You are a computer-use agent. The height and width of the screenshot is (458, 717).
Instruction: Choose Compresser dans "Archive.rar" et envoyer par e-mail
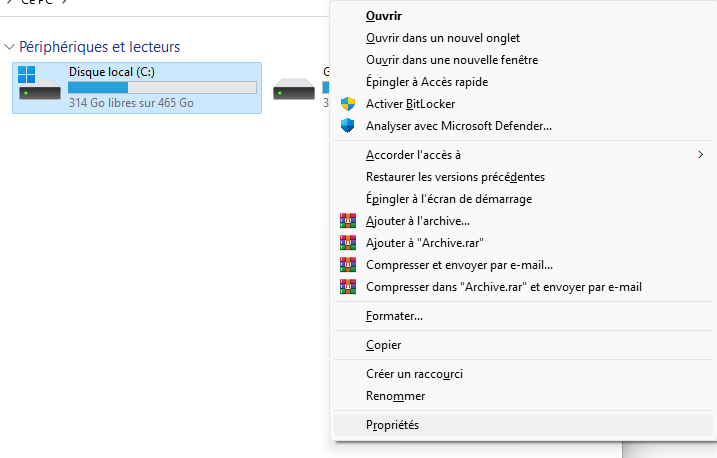[x=523, y=287]
